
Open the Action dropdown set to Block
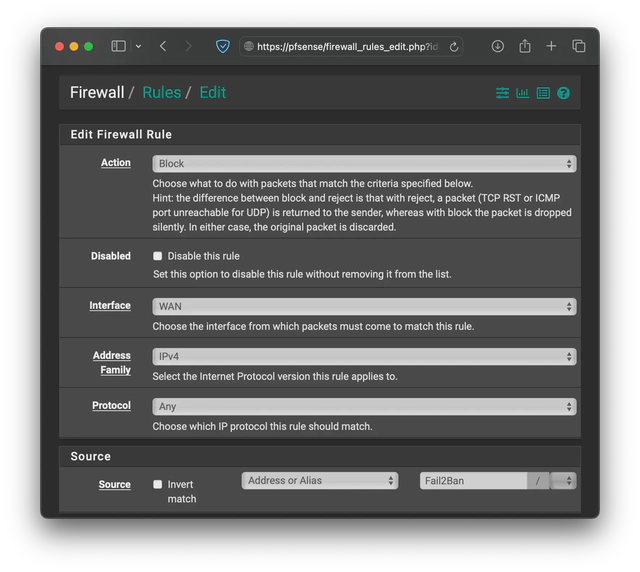pos(364,164)
